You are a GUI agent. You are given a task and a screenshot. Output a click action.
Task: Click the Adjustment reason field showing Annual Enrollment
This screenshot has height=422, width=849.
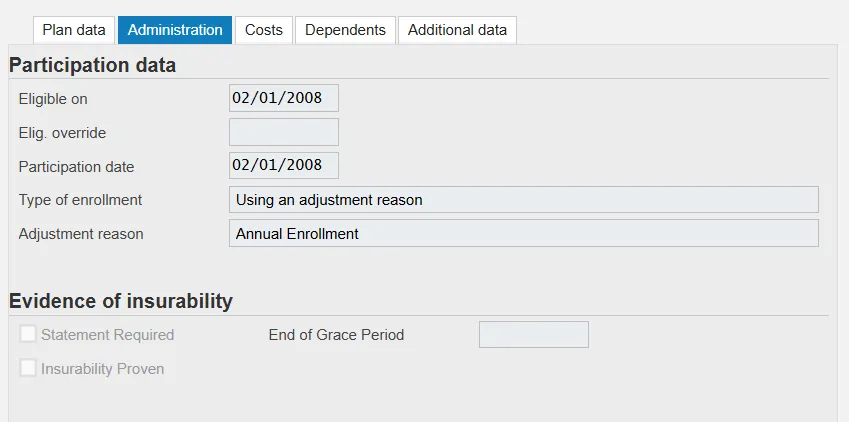tap(523, 233)
